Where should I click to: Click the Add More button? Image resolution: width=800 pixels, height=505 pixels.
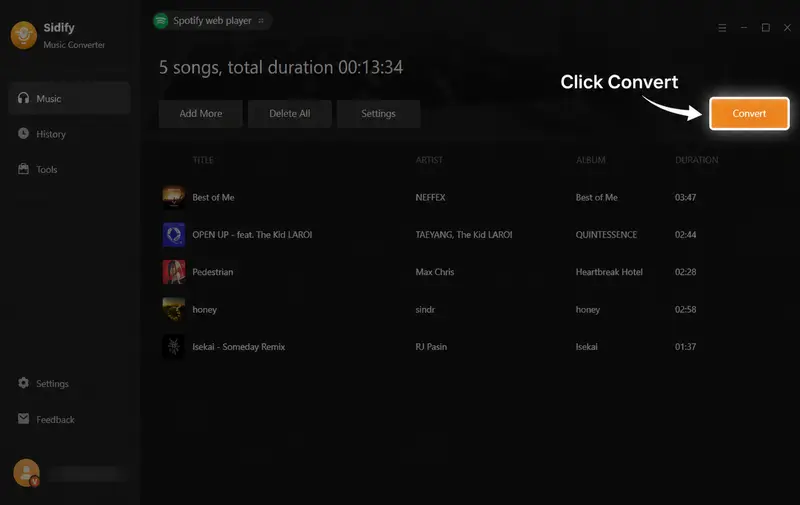click(201, 114)
